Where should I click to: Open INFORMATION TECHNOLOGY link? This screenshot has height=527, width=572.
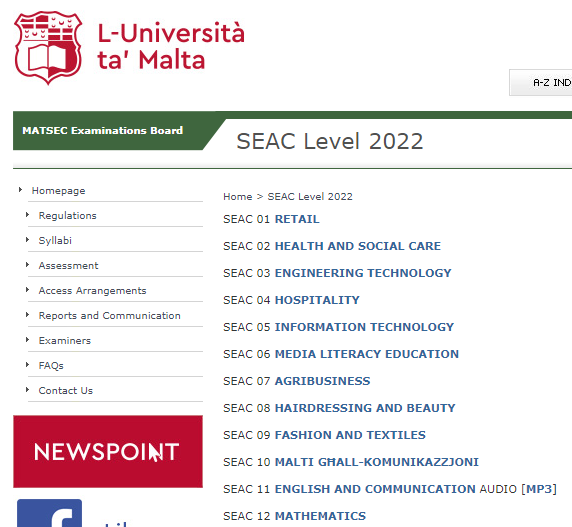click(x=364, y=327)
